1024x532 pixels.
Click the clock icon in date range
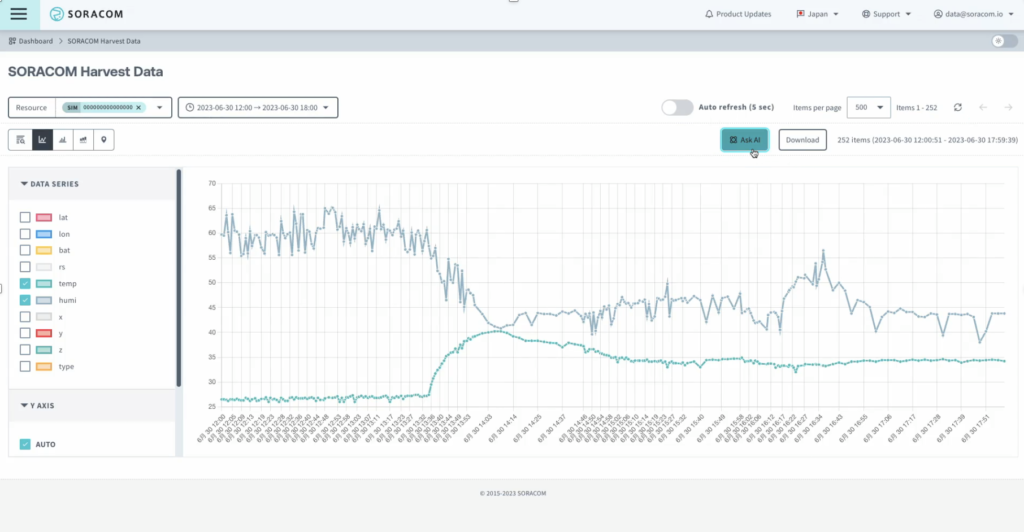pos(189,108)
